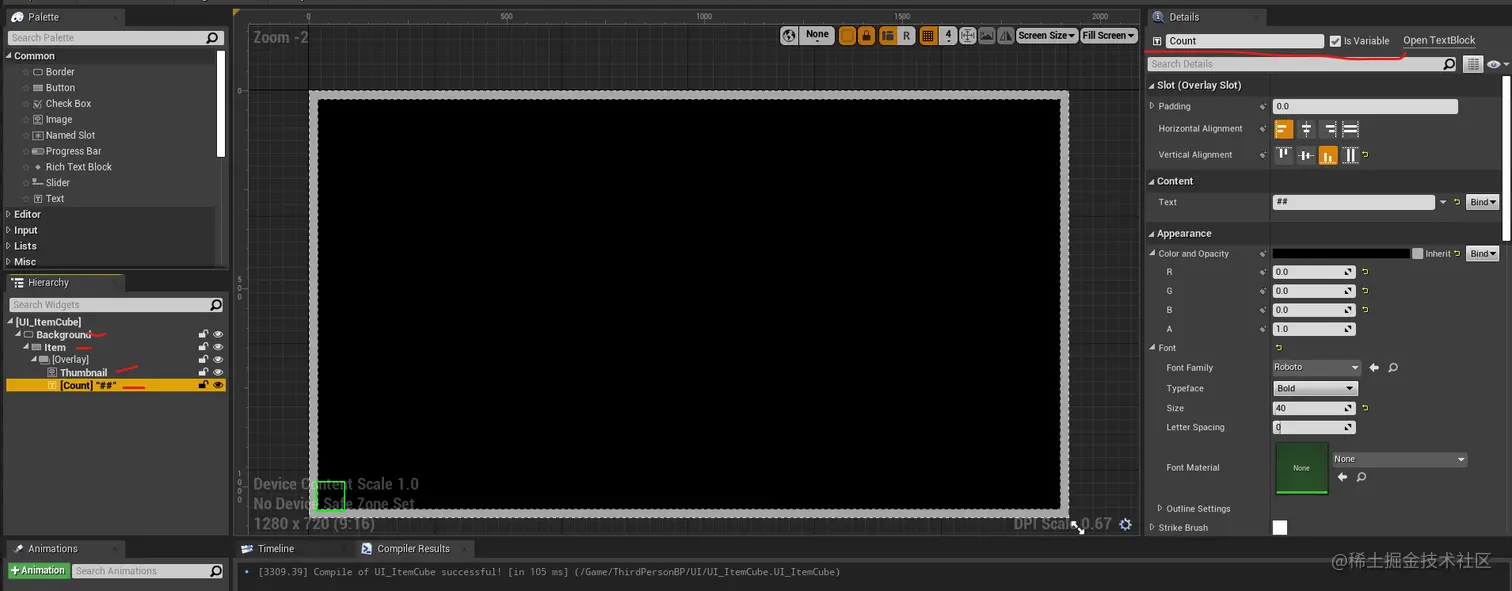
Task: Open the Screen Size dropdown
Action: click(x=1046, y=35)
